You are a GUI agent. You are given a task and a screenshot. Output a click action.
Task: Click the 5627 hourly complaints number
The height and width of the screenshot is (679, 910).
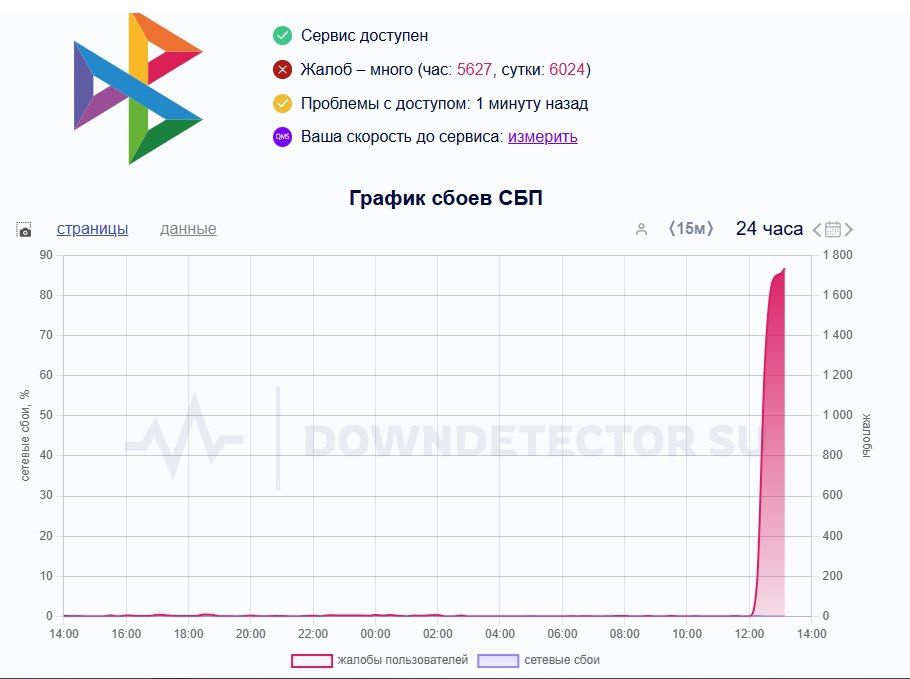click(474, 70)
